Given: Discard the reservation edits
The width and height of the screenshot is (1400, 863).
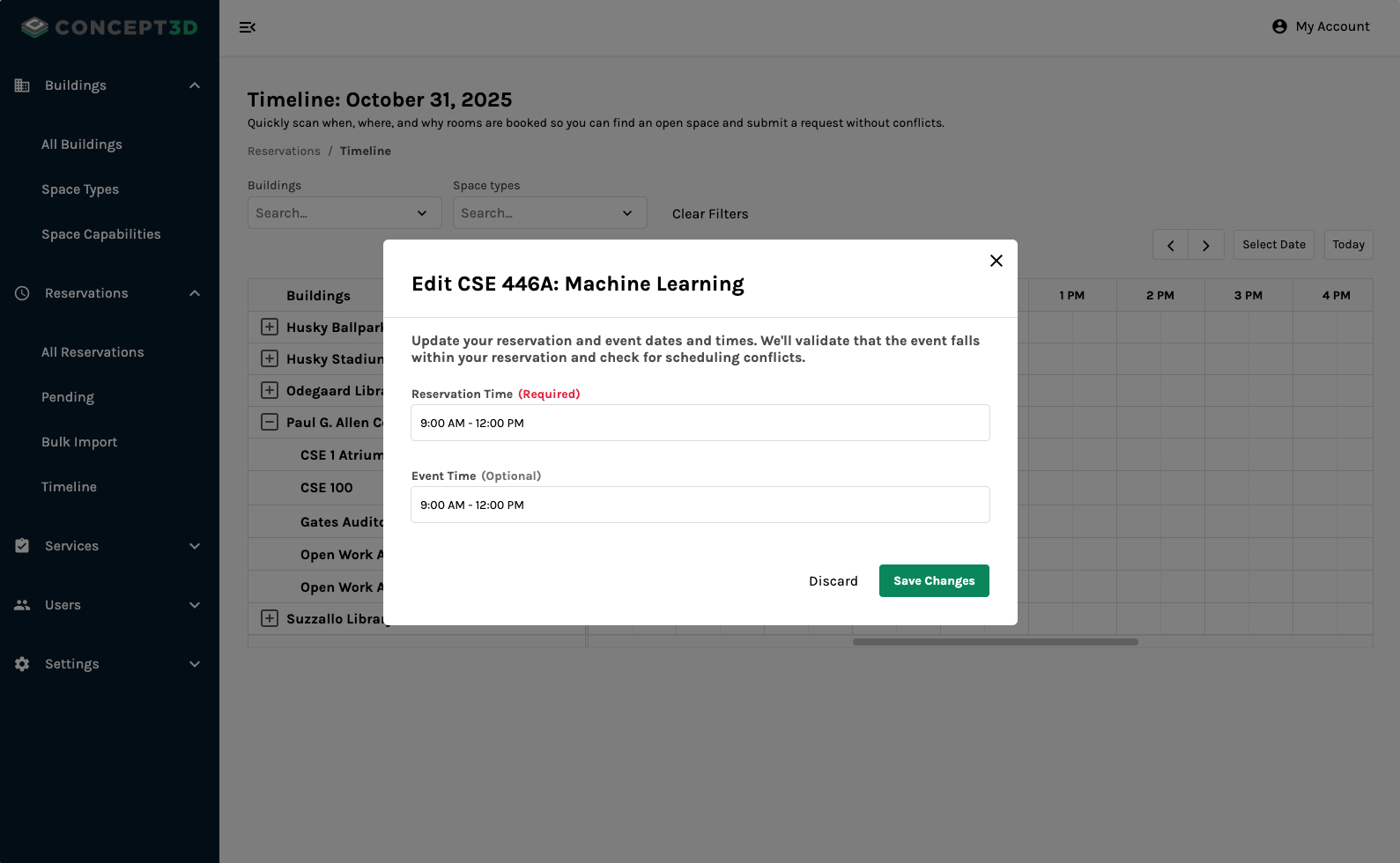Looking at the screenshot, I should (x=833, y=581).
